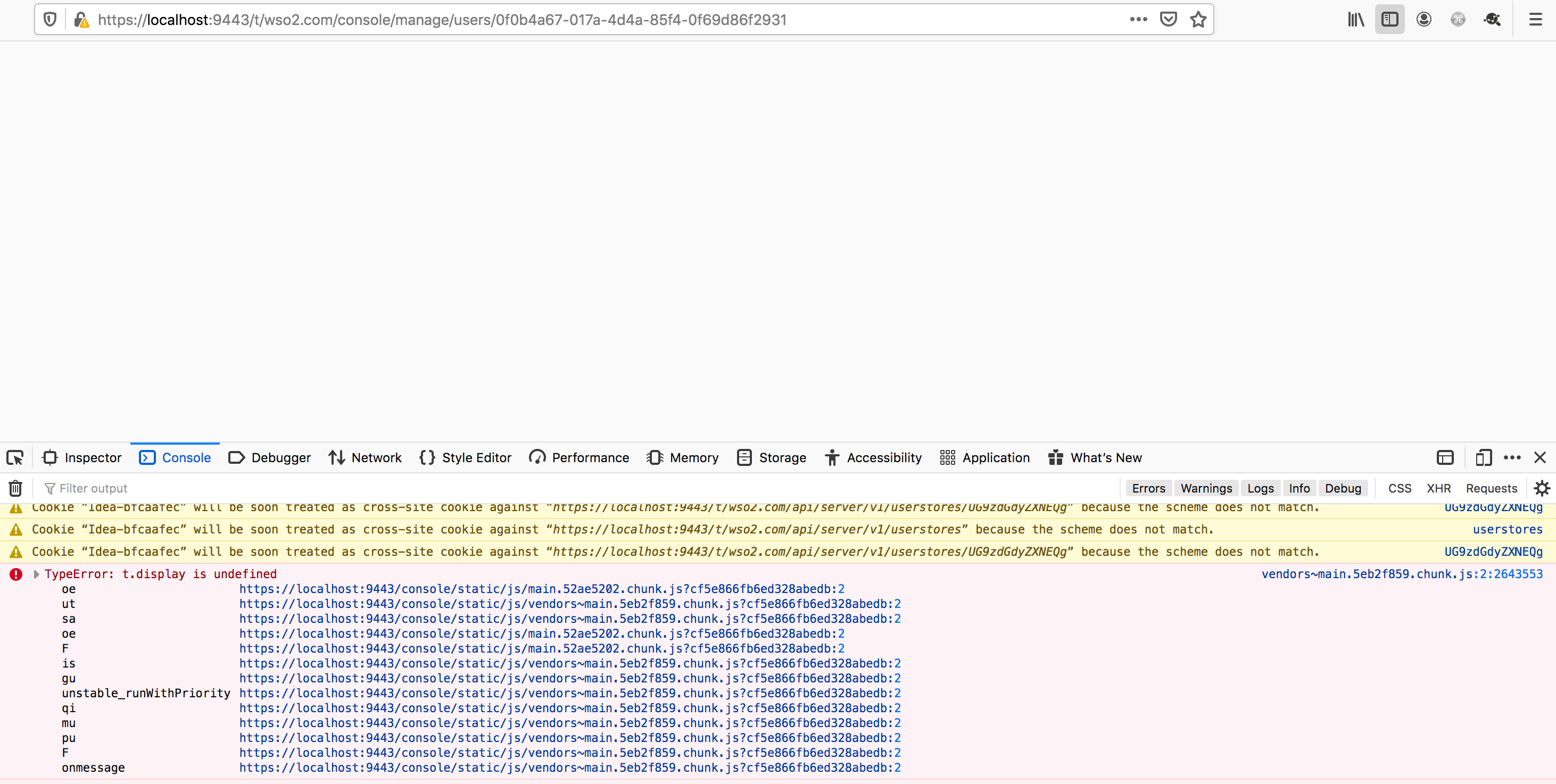Expand the TypeError stack trace arrow
The height and width of the screenshot is (784, 1556).
click(x=36, y=574)
